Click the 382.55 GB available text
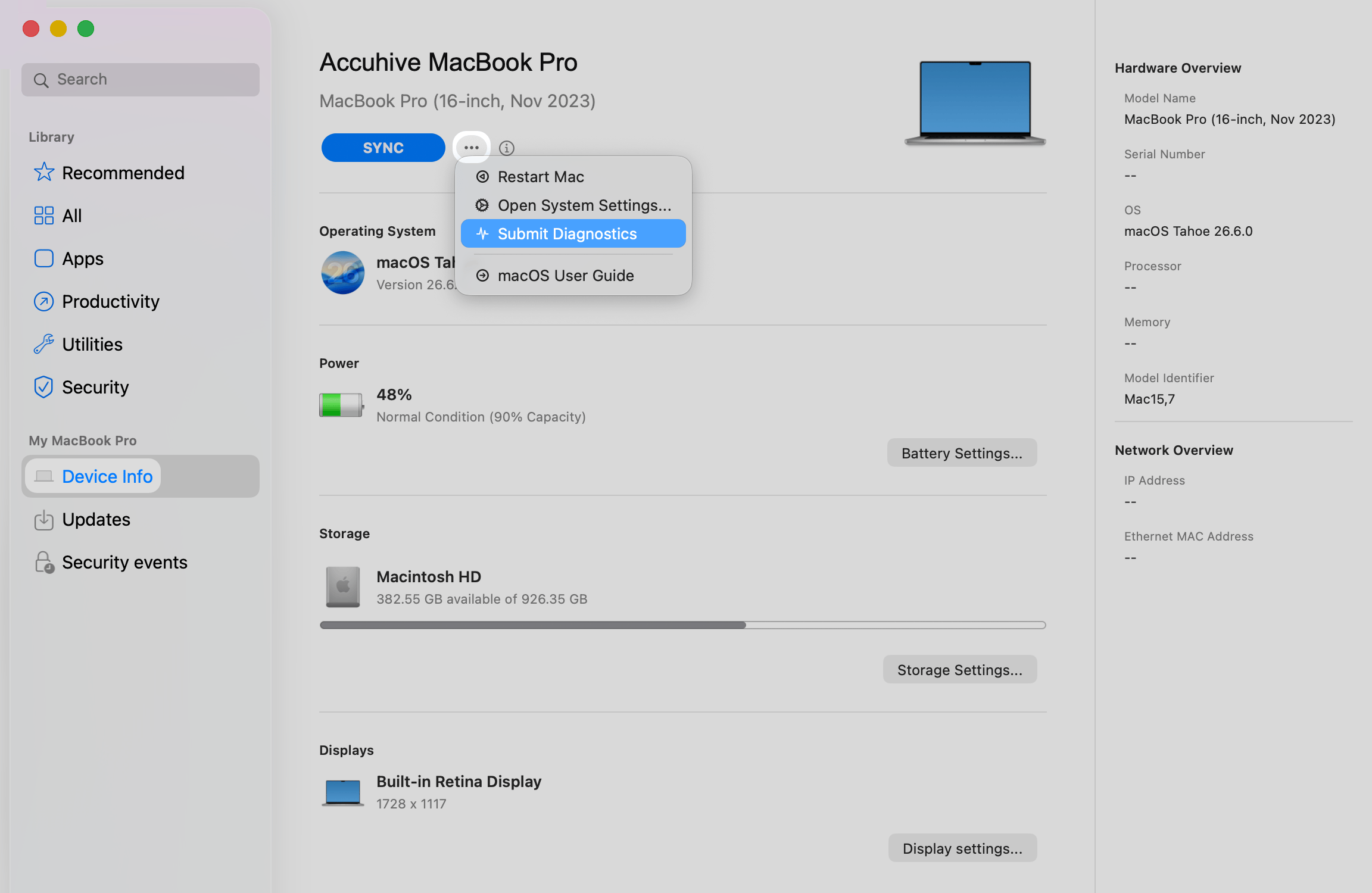1372x893 pixels. click(482, 599)
